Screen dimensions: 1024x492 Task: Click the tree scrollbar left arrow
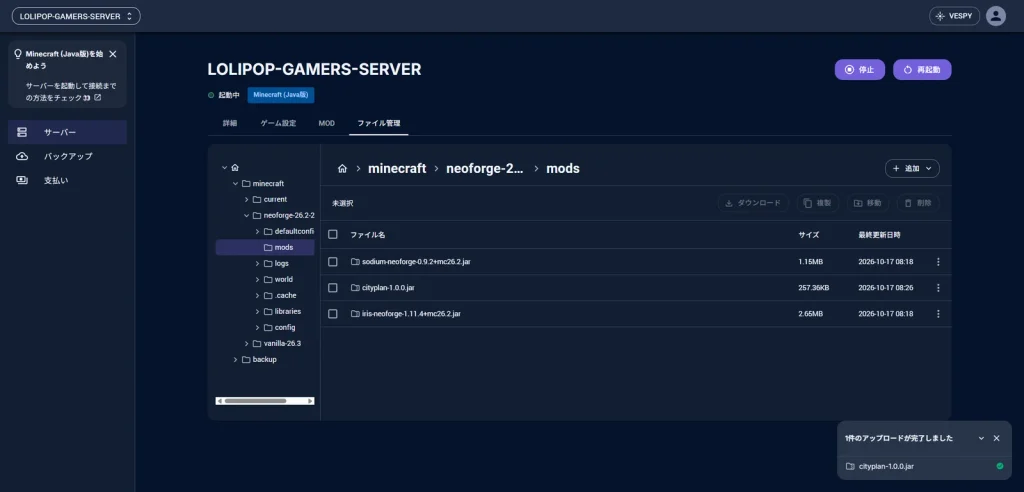click(219, 401)
